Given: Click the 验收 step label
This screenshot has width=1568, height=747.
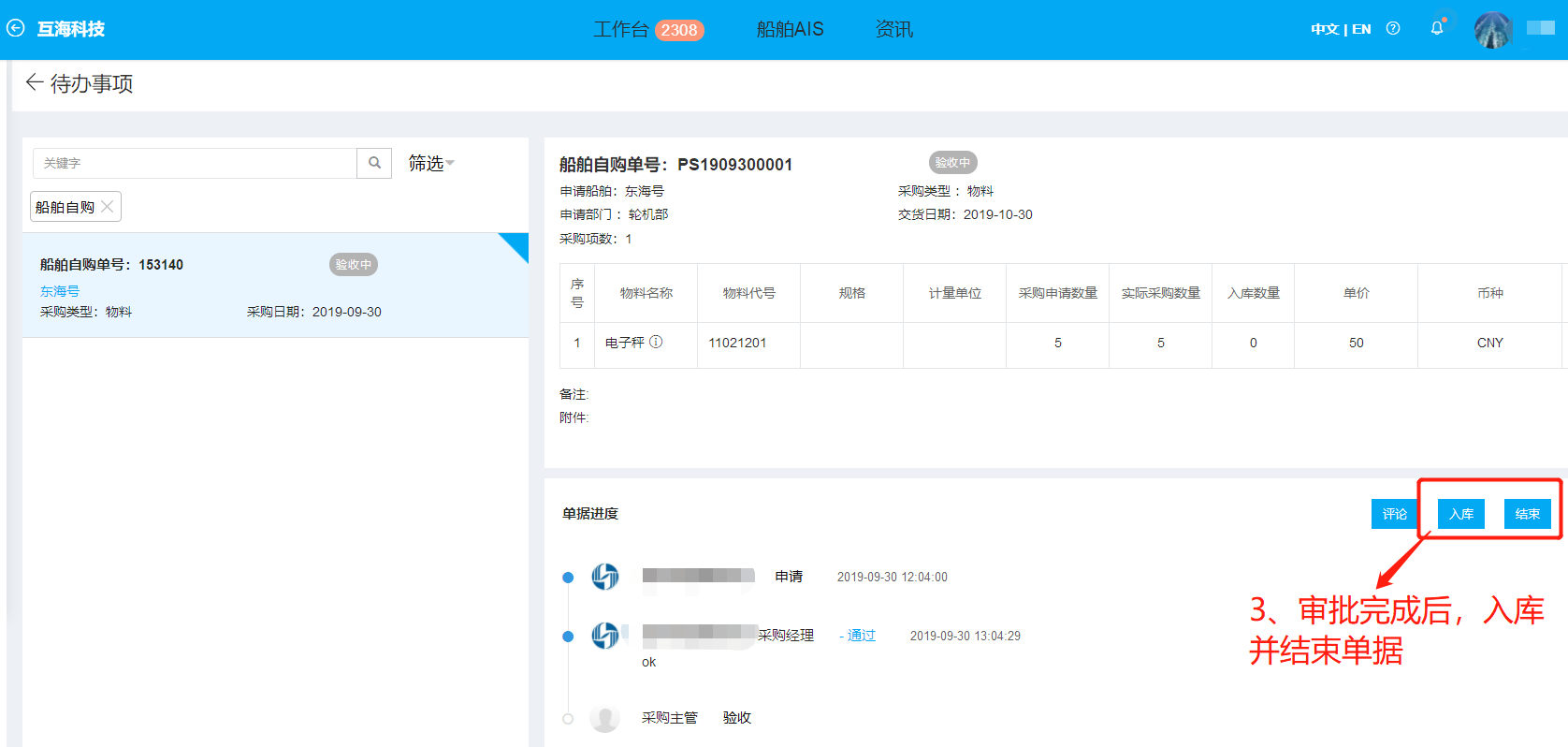Looking at the screenshot, I should [737, 718].
